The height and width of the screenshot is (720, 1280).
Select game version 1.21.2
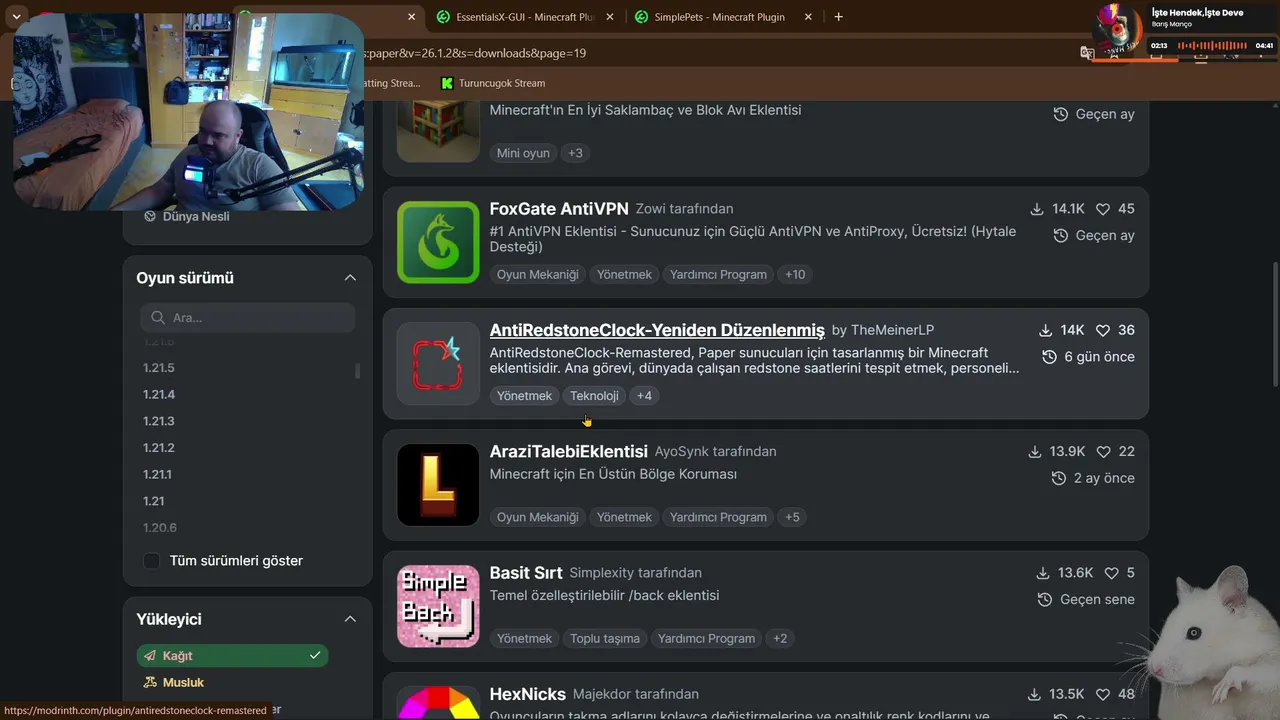pos(159,448)
